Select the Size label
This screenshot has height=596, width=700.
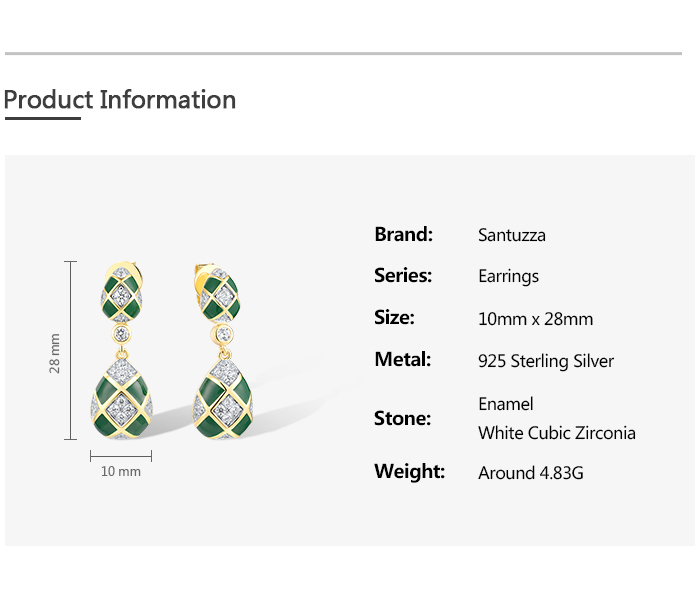(x=394, y=318)
